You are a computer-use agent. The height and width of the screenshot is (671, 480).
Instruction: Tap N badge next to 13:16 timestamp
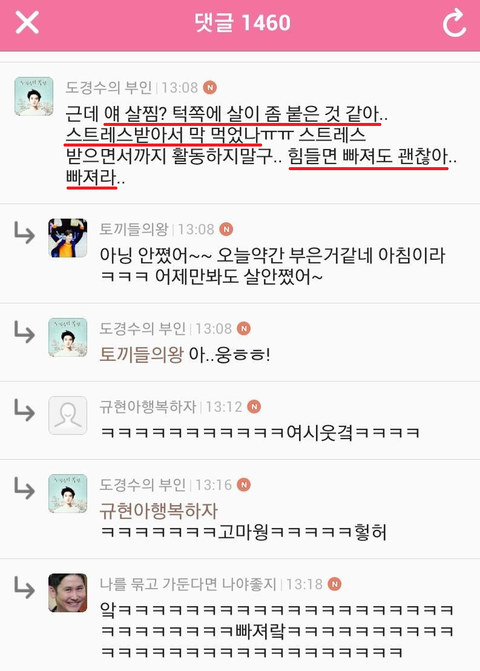point(244,484)
